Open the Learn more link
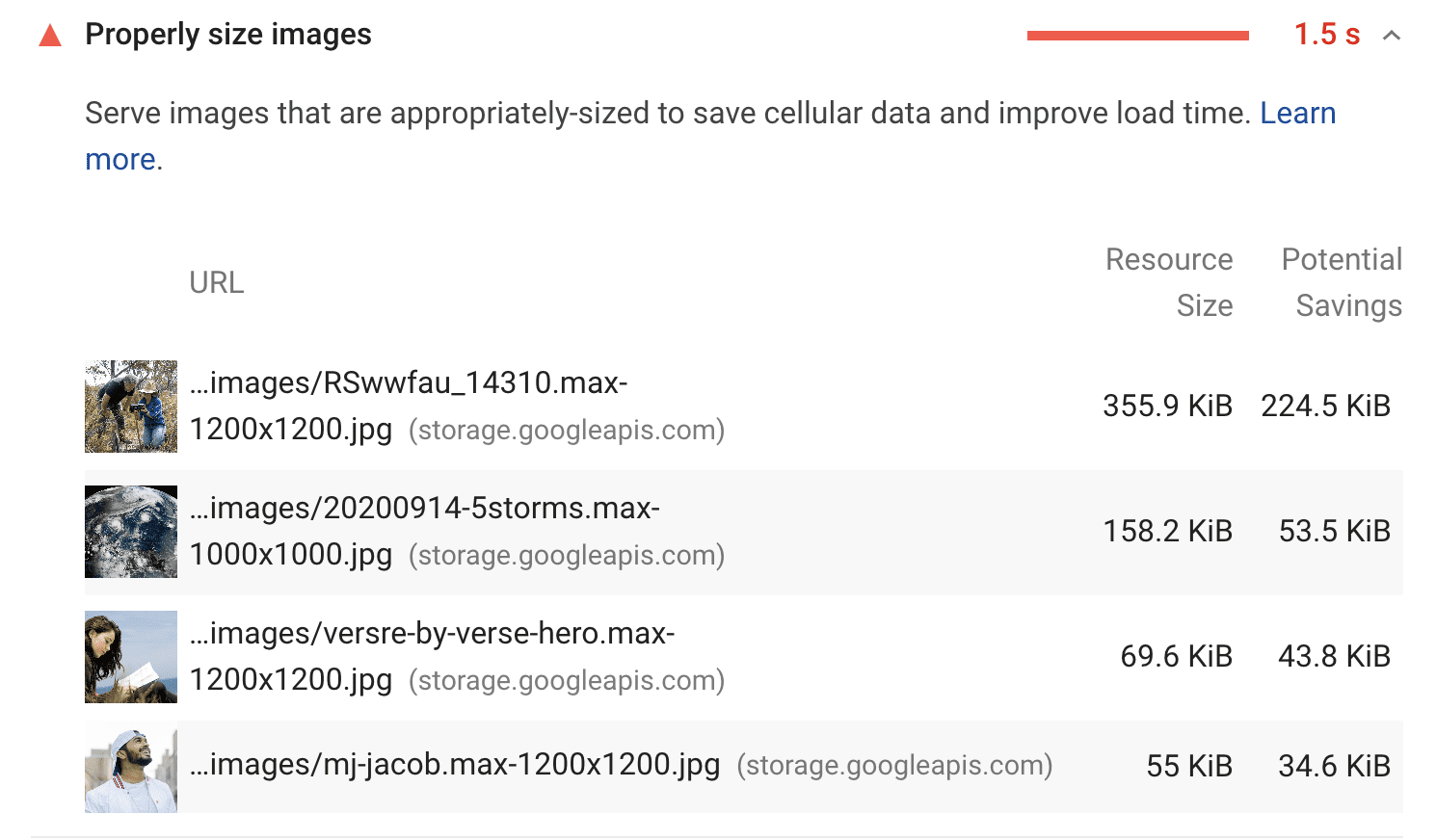The image size is (1436, 840). pyautogui.click(x=1297, y=113)
